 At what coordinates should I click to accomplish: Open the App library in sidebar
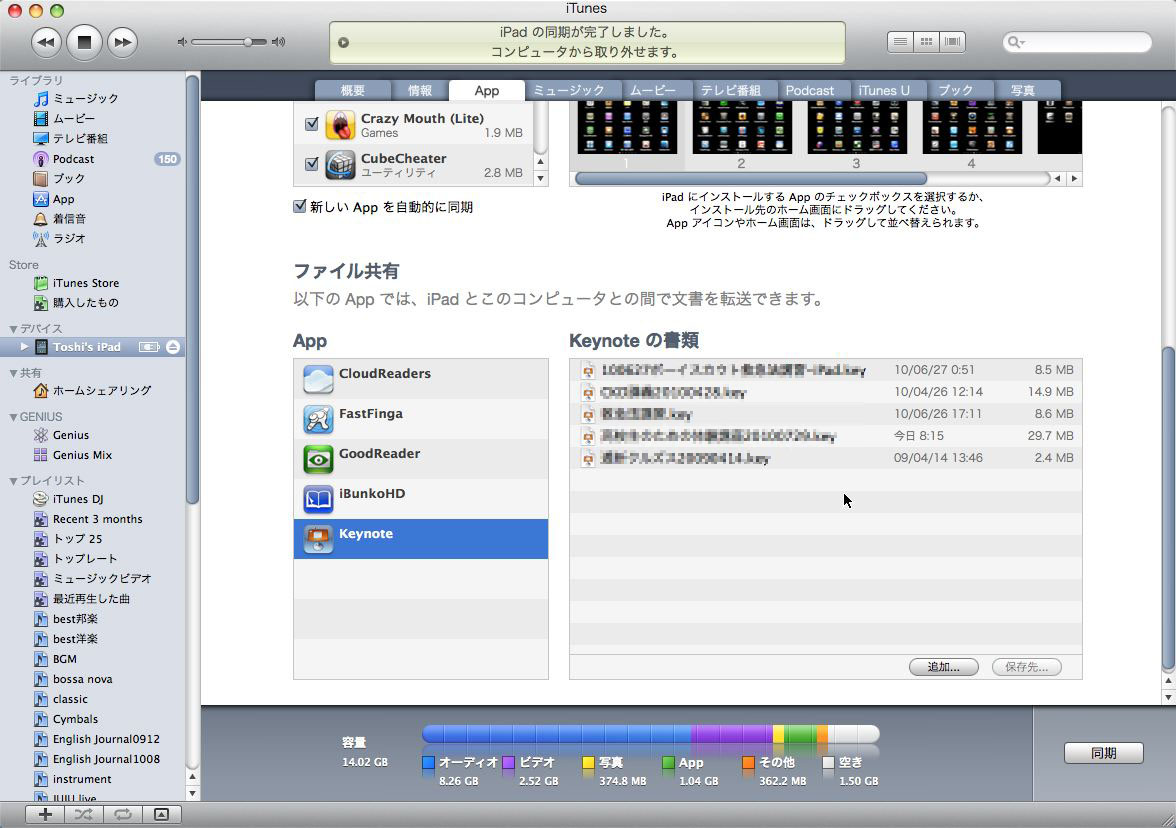point(63,199)
